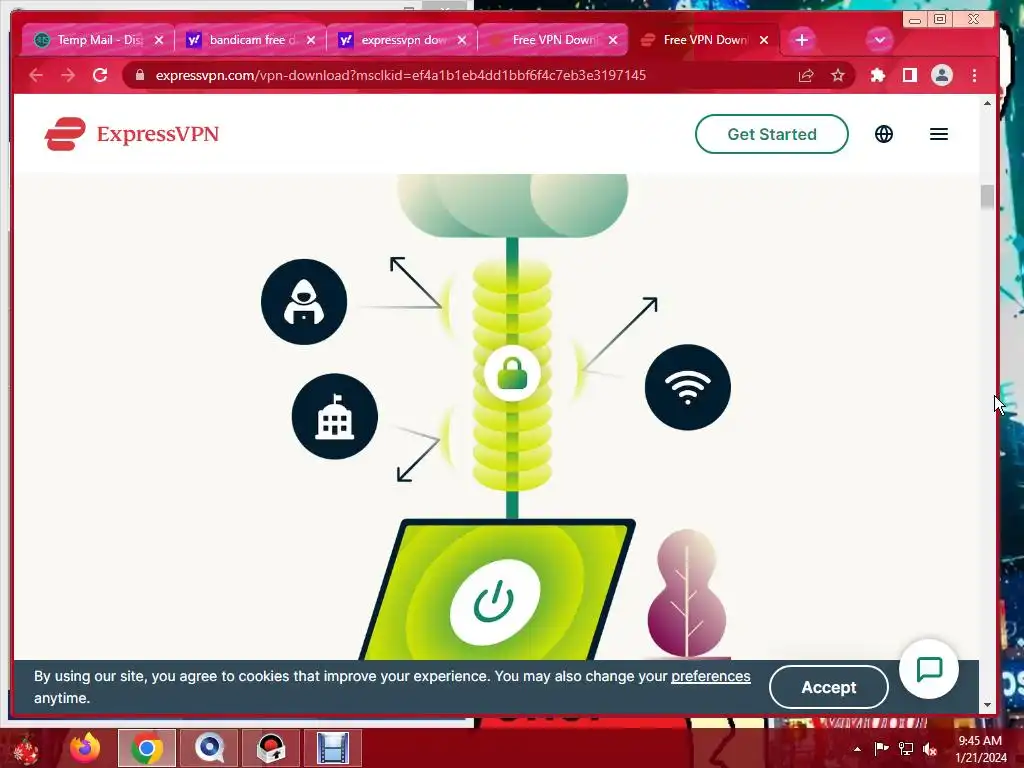Share this page via the share icon
The image size is (1024, 768).
806,75
